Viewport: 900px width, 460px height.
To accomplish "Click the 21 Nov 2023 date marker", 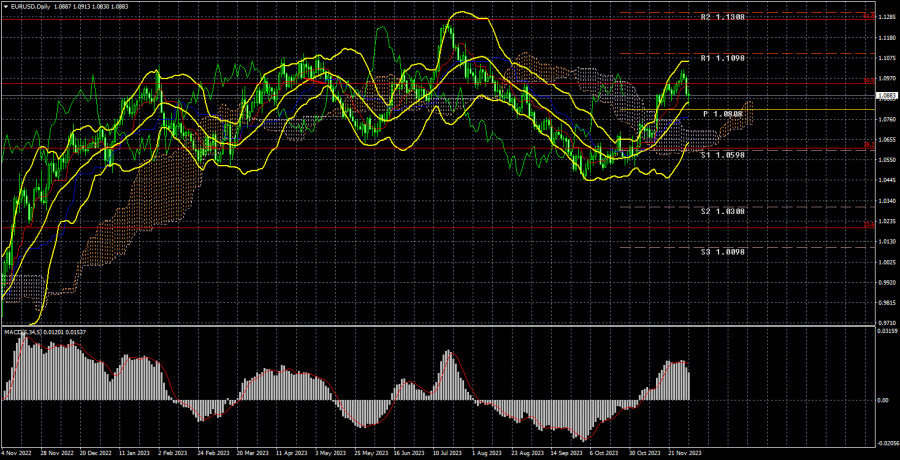I will pos(680,452).
